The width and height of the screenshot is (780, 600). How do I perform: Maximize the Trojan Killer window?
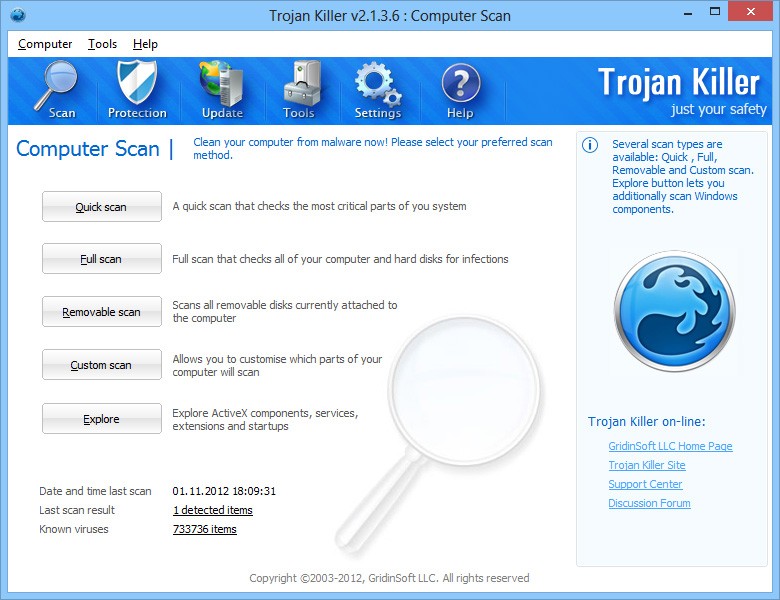tap(715, 12)
